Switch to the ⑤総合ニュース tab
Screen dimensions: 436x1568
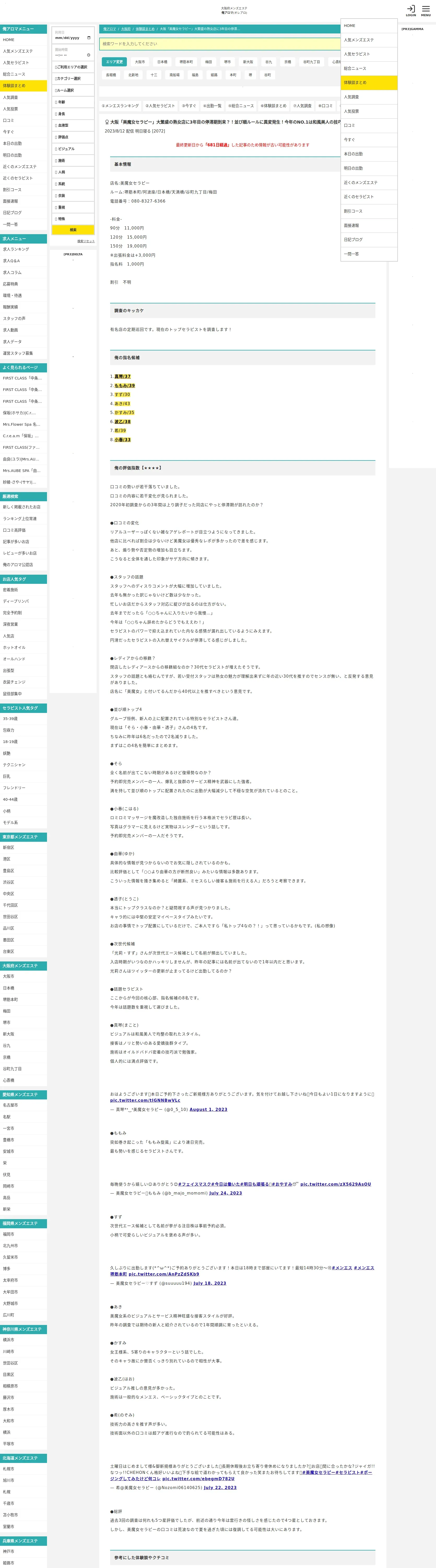click(x=241, y=106)
